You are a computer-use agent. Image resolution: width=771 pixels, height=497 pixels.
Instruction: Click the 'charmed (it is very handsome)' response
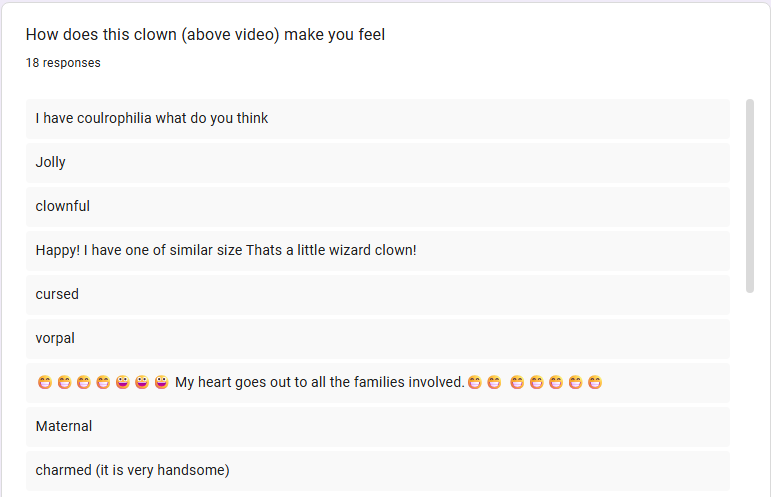(x=132, y=470)
